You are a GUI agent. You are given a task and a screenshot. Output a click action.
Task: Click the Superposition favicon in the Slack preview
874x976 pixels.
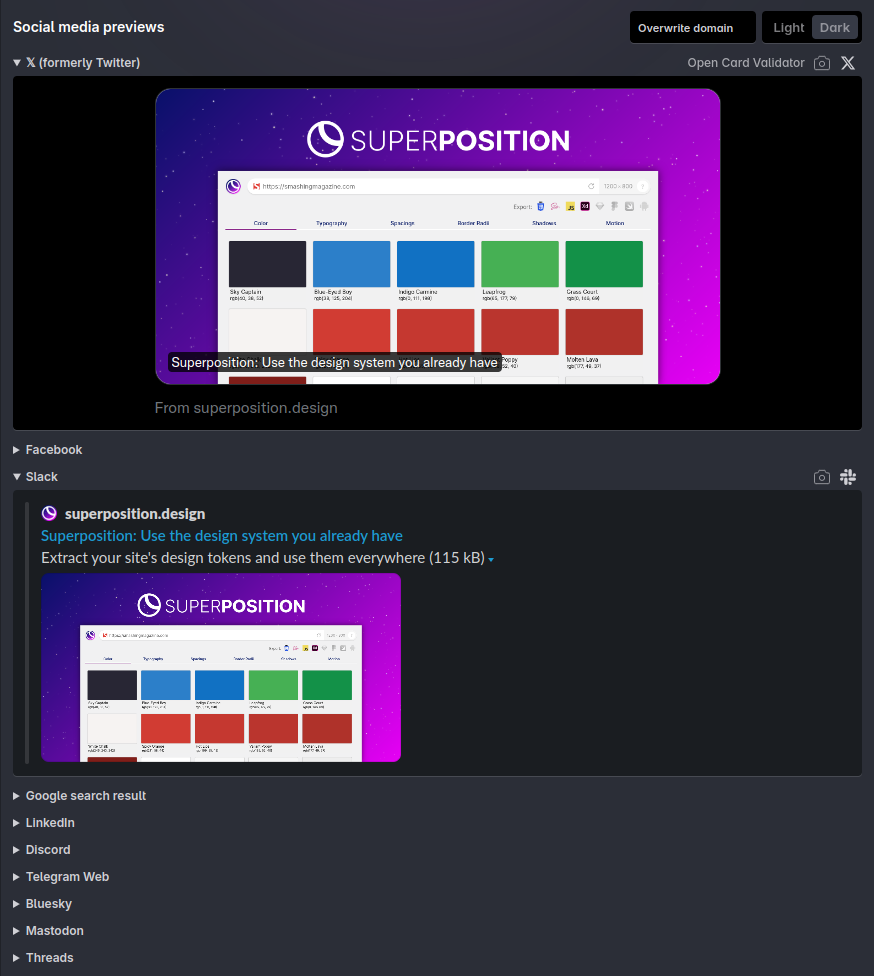pos(49,514)
